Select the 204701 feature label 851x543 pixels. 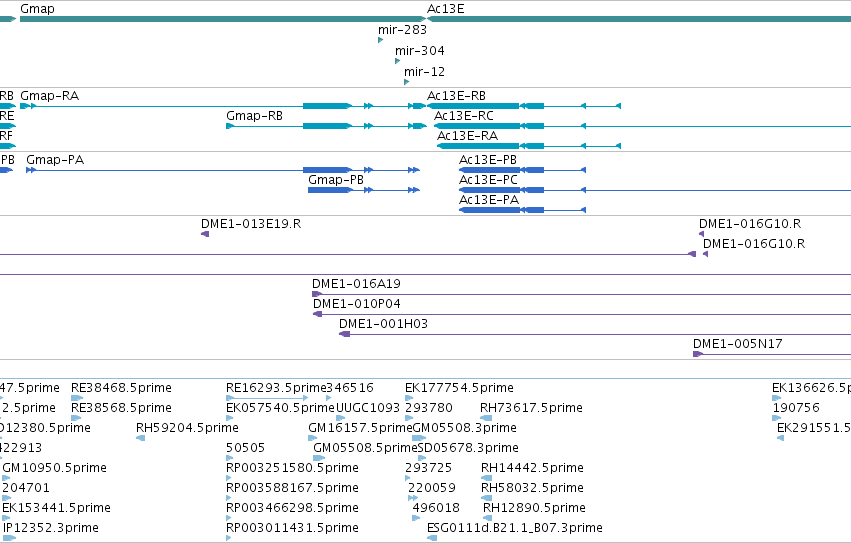[x=26, y=488]
